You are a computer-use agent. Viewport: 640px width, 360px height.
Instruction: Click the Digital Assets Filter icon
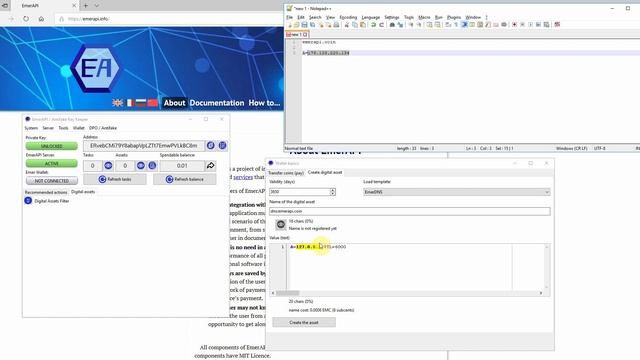click(x=28, y=201)
